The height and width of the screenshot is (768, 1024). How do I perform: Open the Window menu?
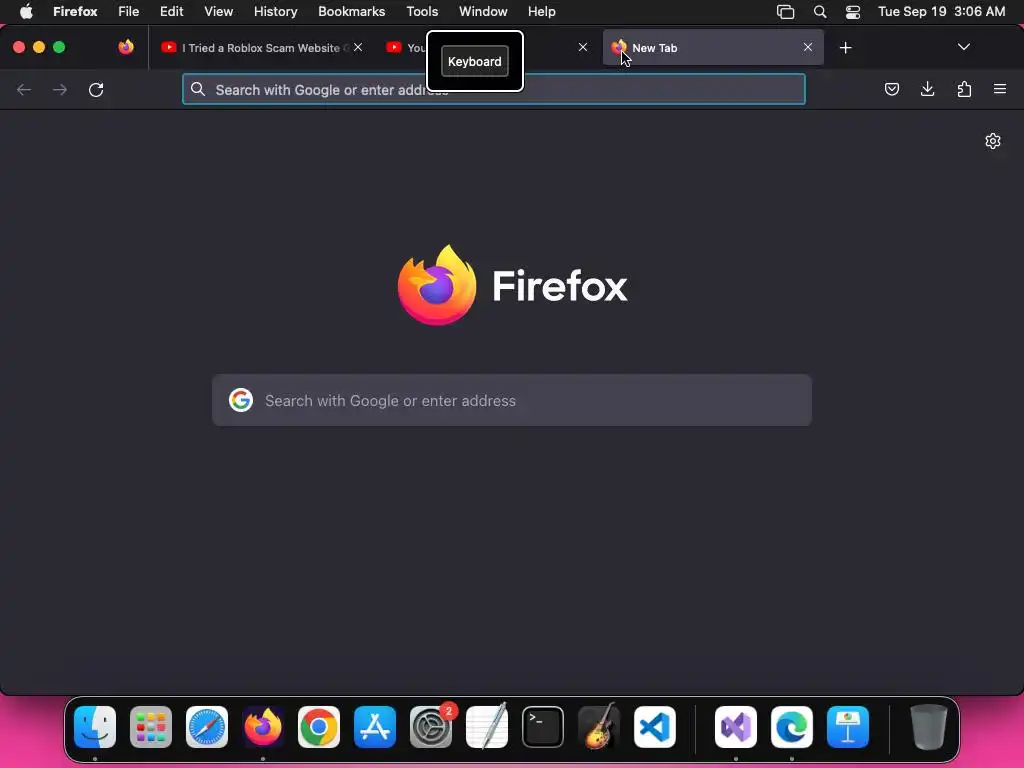[483, 12]
